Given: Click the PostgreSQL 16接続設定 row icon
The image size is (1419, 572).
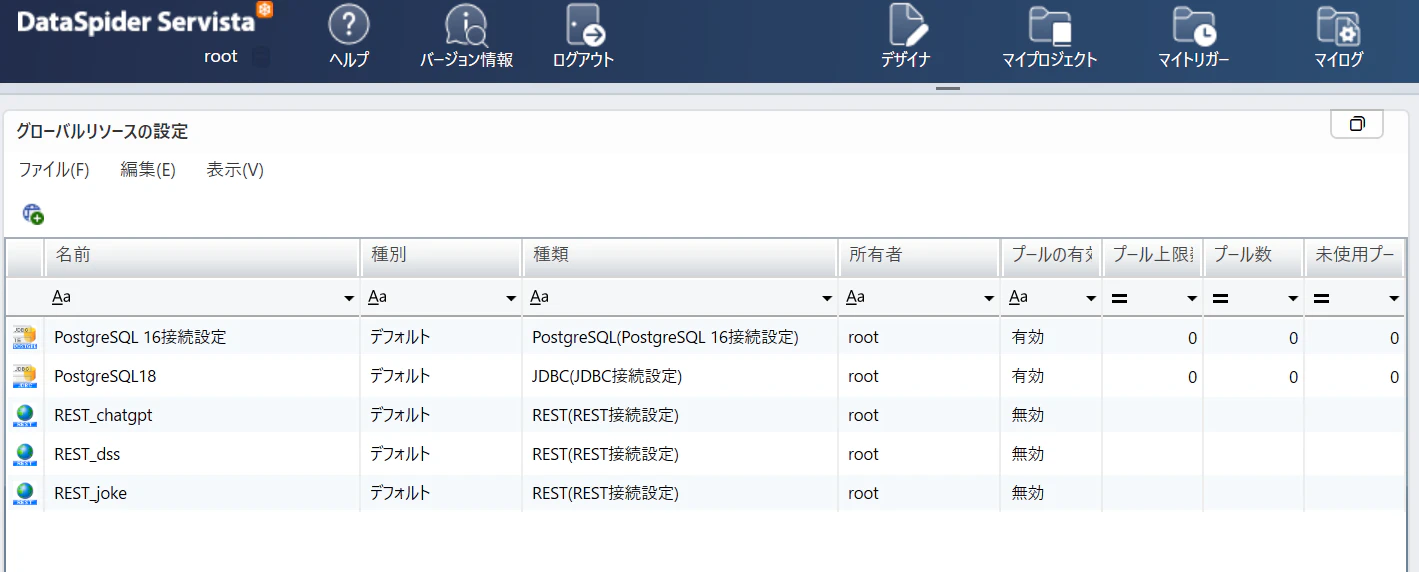Looking at the screenshot, I should pos(25,337).
